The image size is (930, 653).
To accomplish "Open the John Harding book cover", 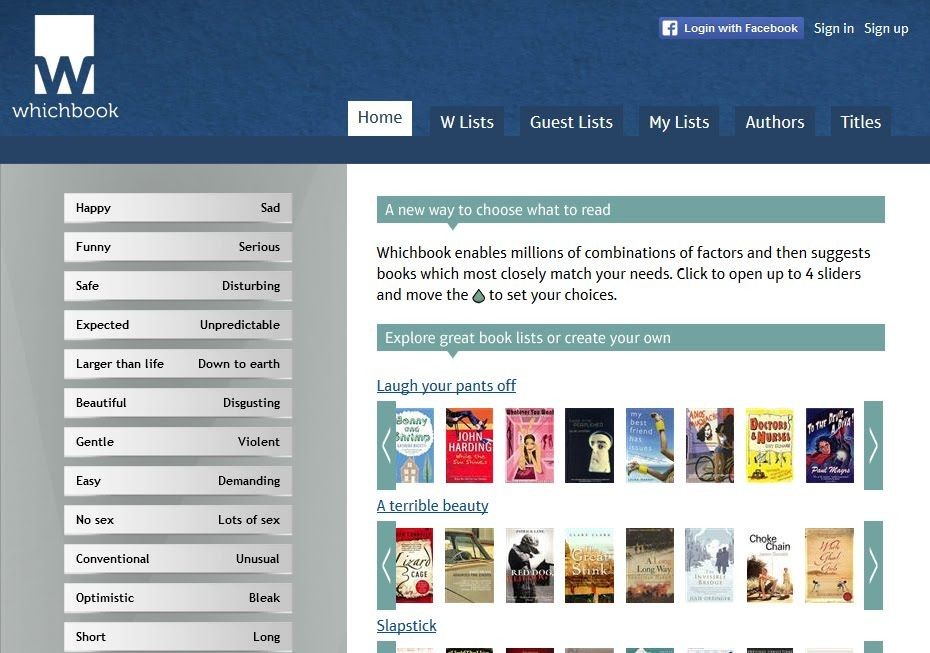I will 469,445.
